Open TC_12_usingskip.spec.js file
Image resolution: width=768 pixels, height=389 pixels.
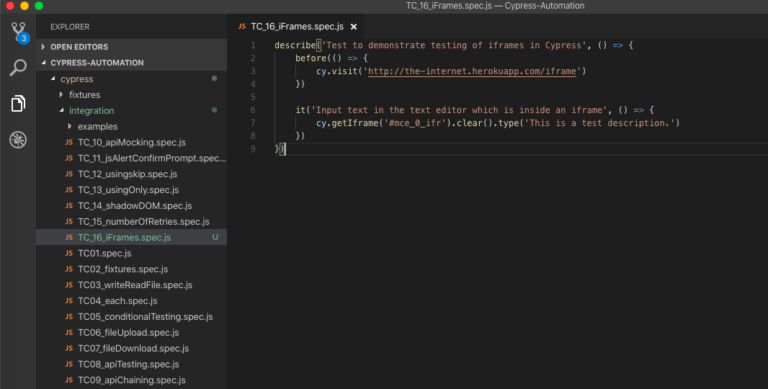click(131, 174)
